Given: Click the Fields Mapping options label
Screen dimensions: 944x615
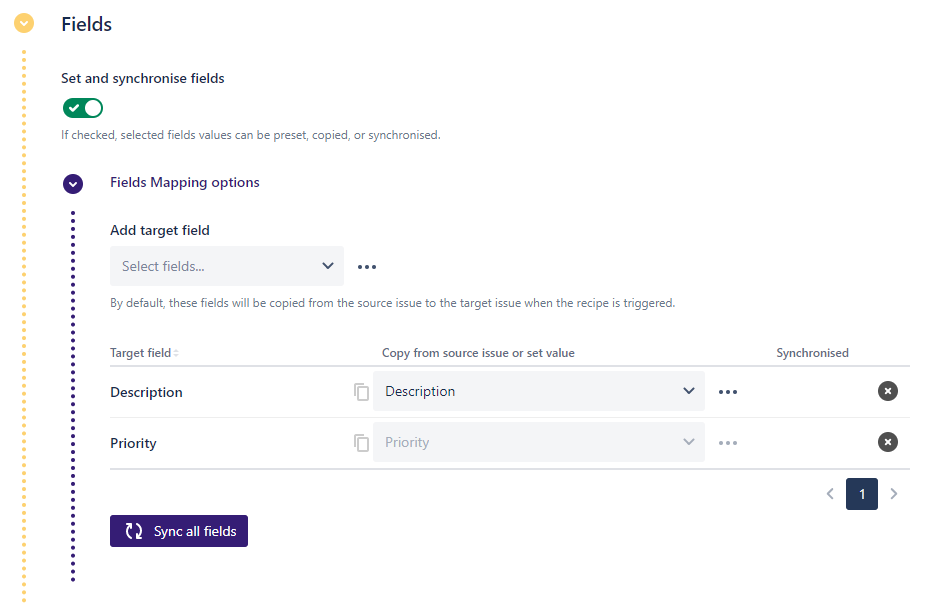Looking at the screenshot, I should [184, 183].
